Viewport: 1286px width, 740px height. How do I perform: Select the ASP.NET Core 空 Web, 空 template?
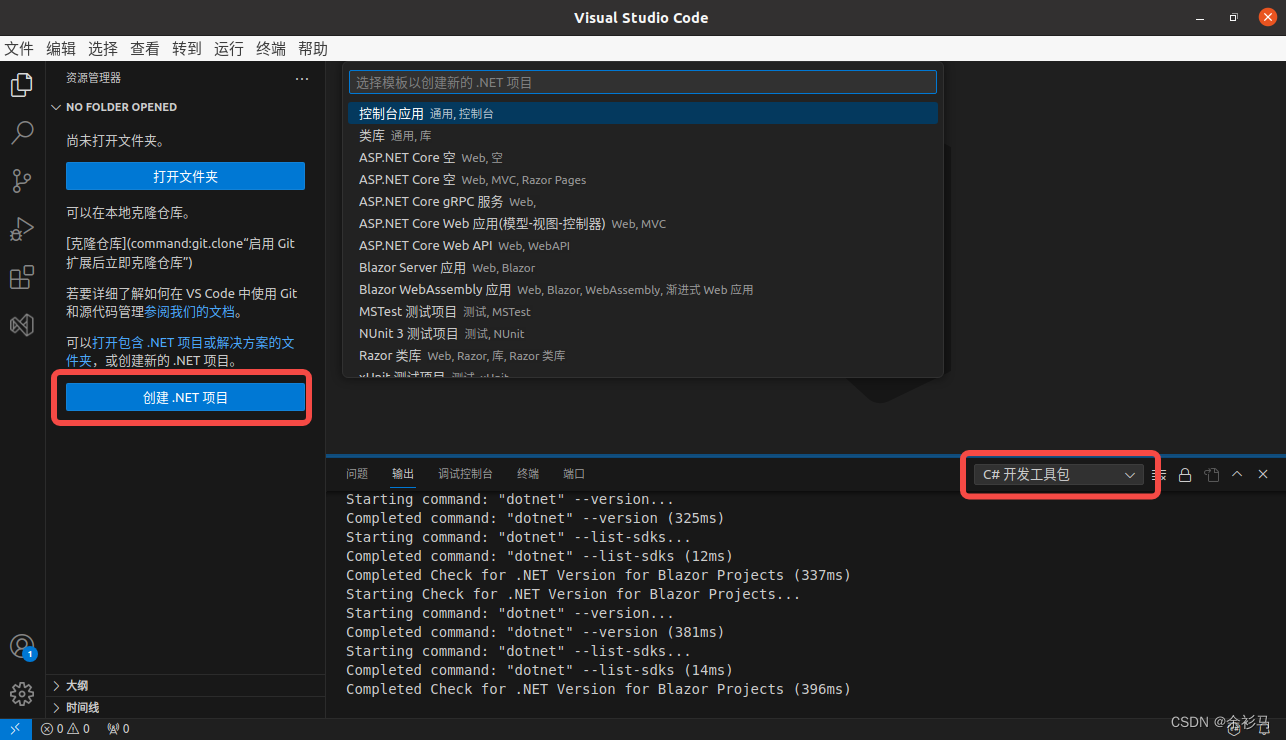point(643,158)
